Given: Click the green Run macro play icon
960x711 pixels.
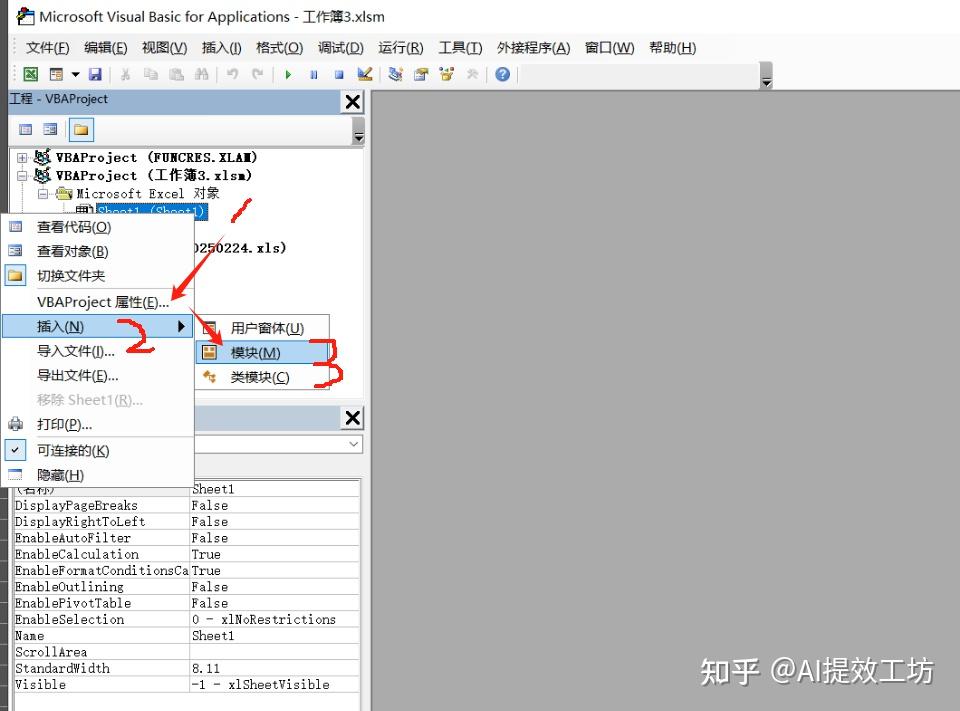Looking at the screenshot, I should (288, 75).
